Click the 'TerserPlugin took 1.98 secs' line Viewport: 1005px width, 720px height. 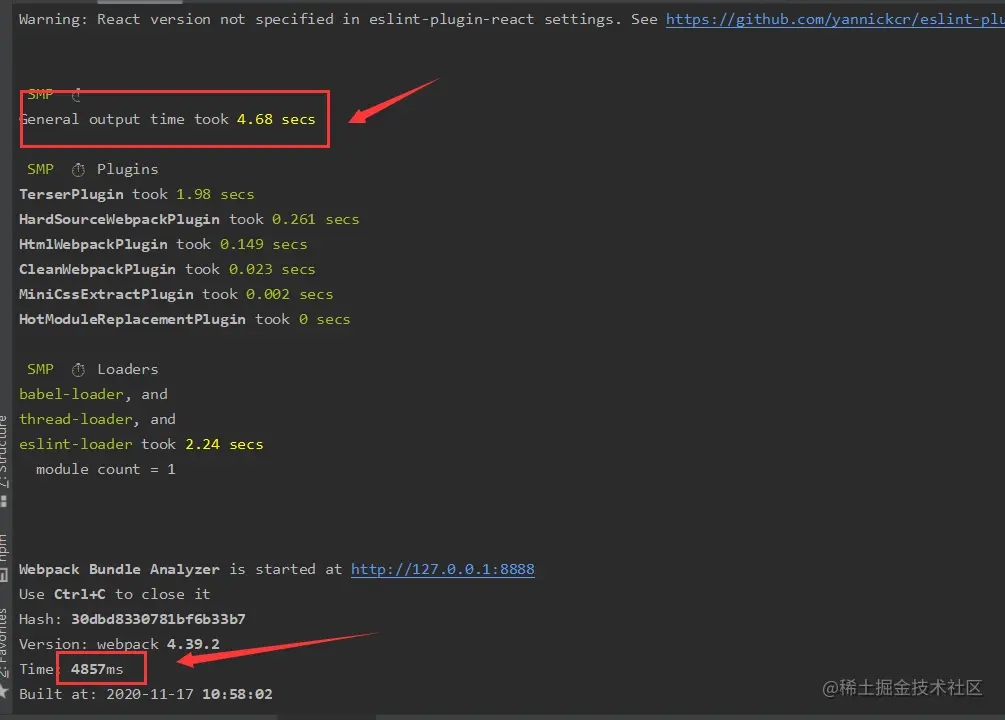click(137, 194)
